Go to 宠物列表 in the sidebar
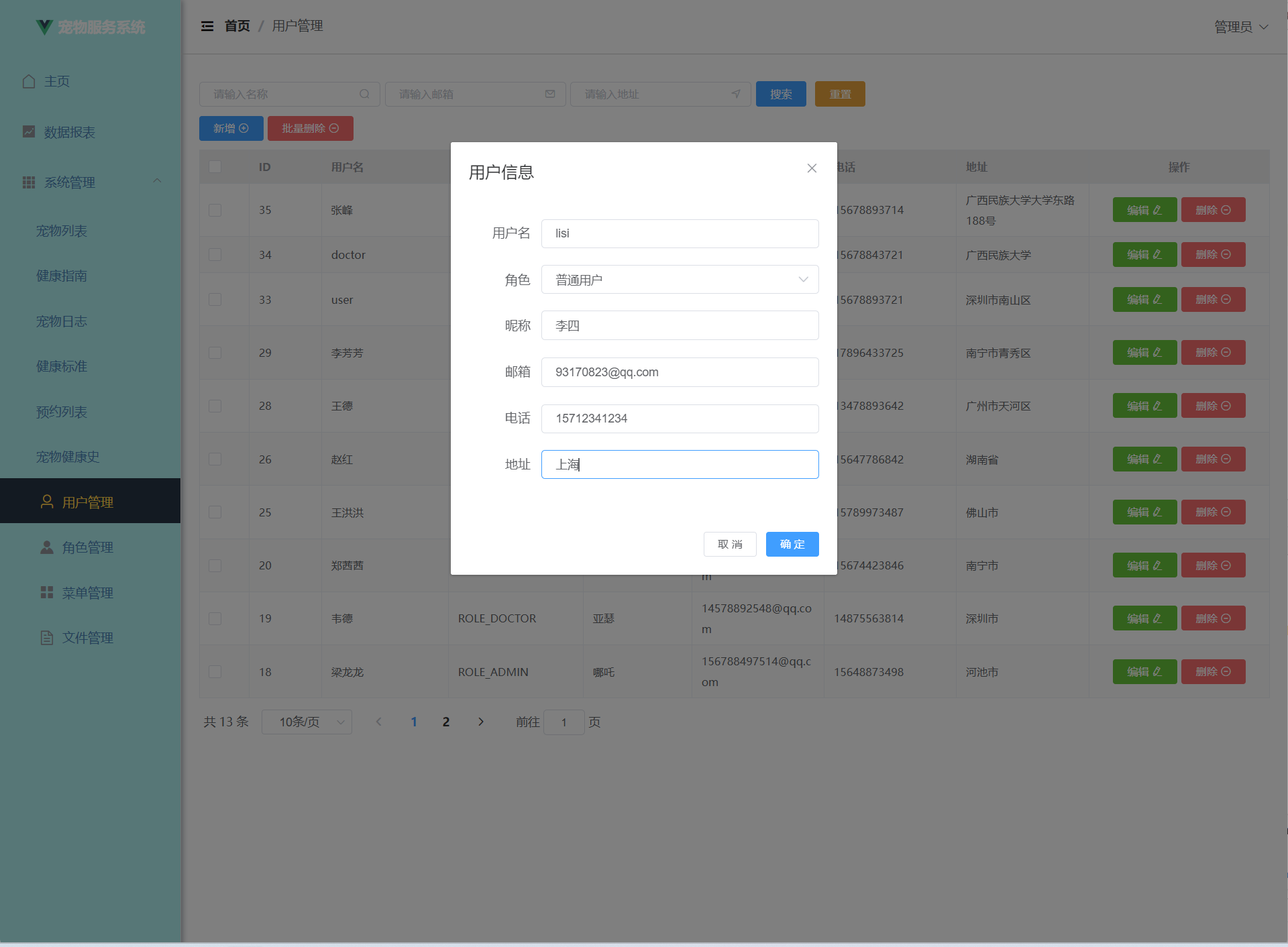 click(62, 231)
